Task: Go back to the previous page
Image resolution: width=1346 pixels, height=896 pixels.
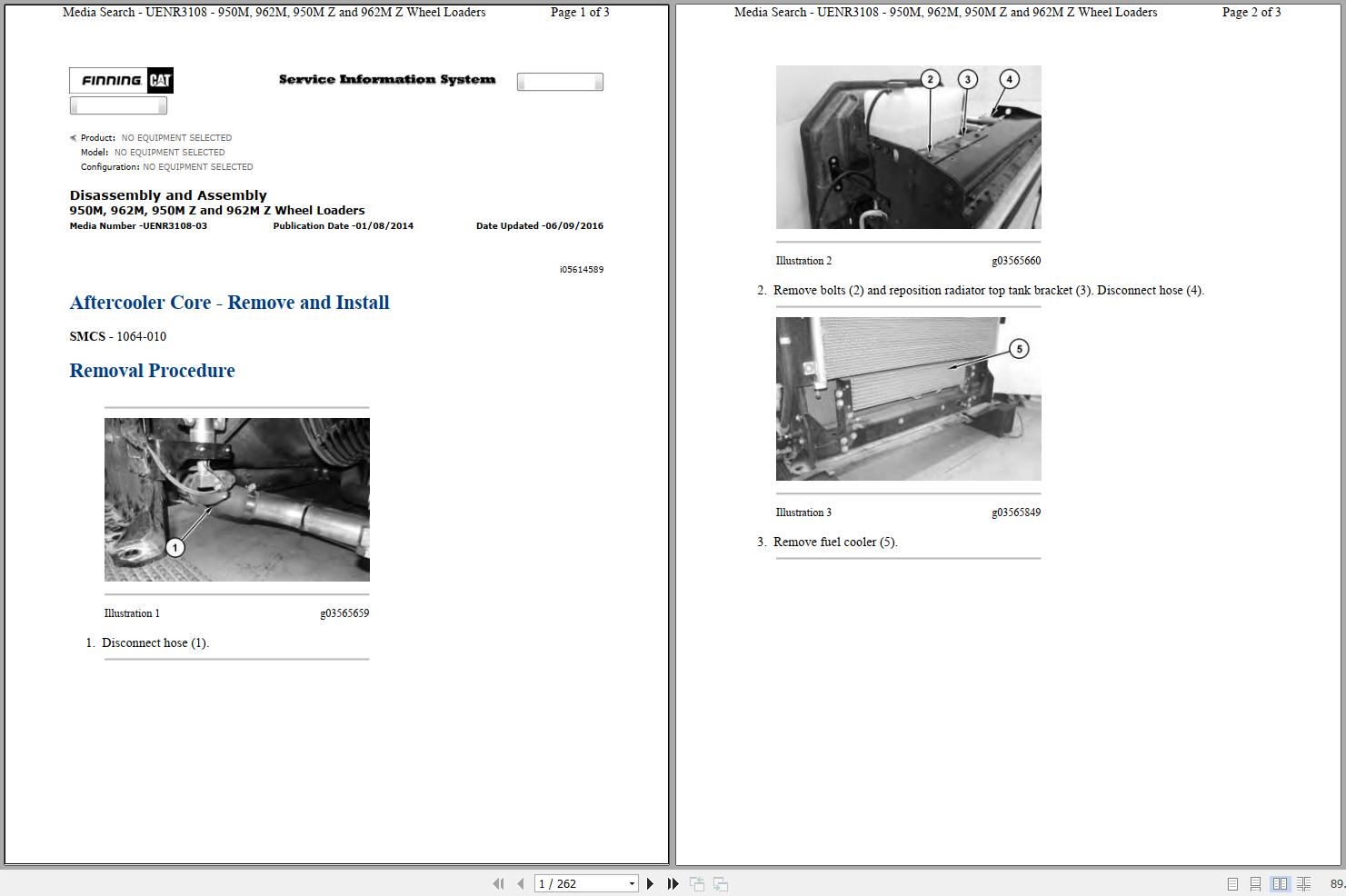Action: coord(519,882)
